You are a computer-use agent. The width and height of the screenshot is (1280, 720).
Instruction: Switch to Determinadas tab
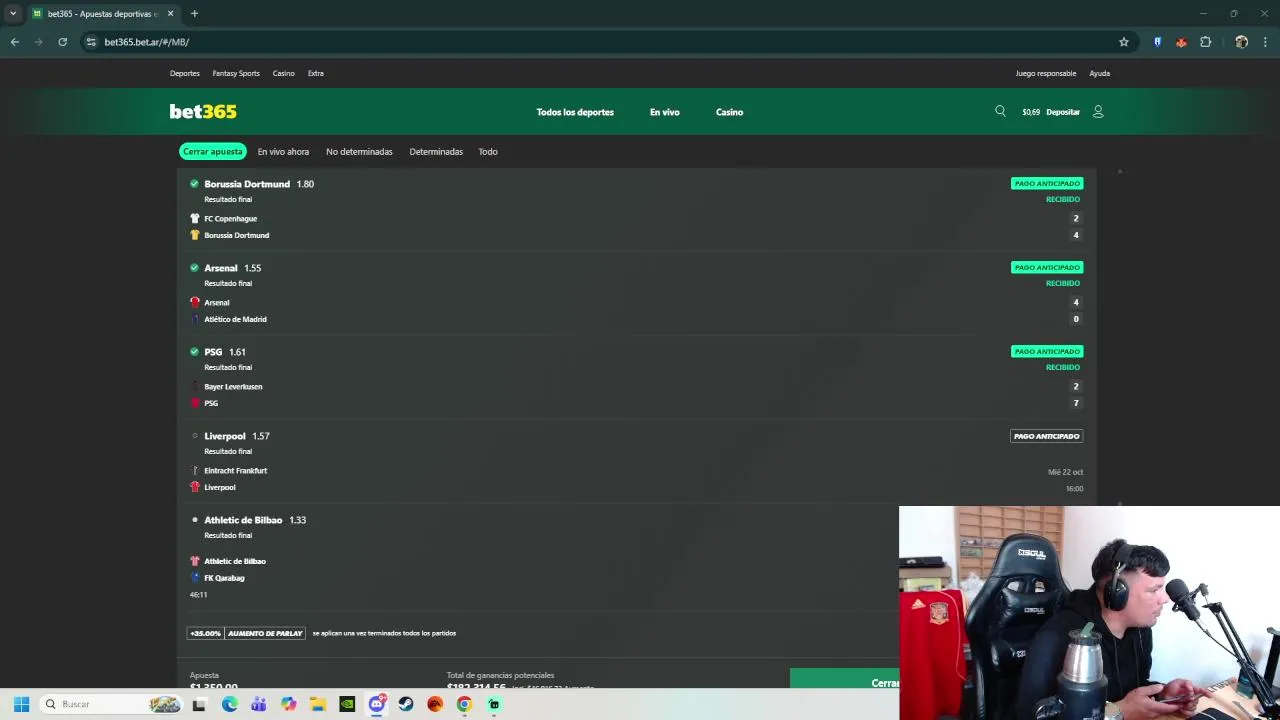tap(436, 152)
